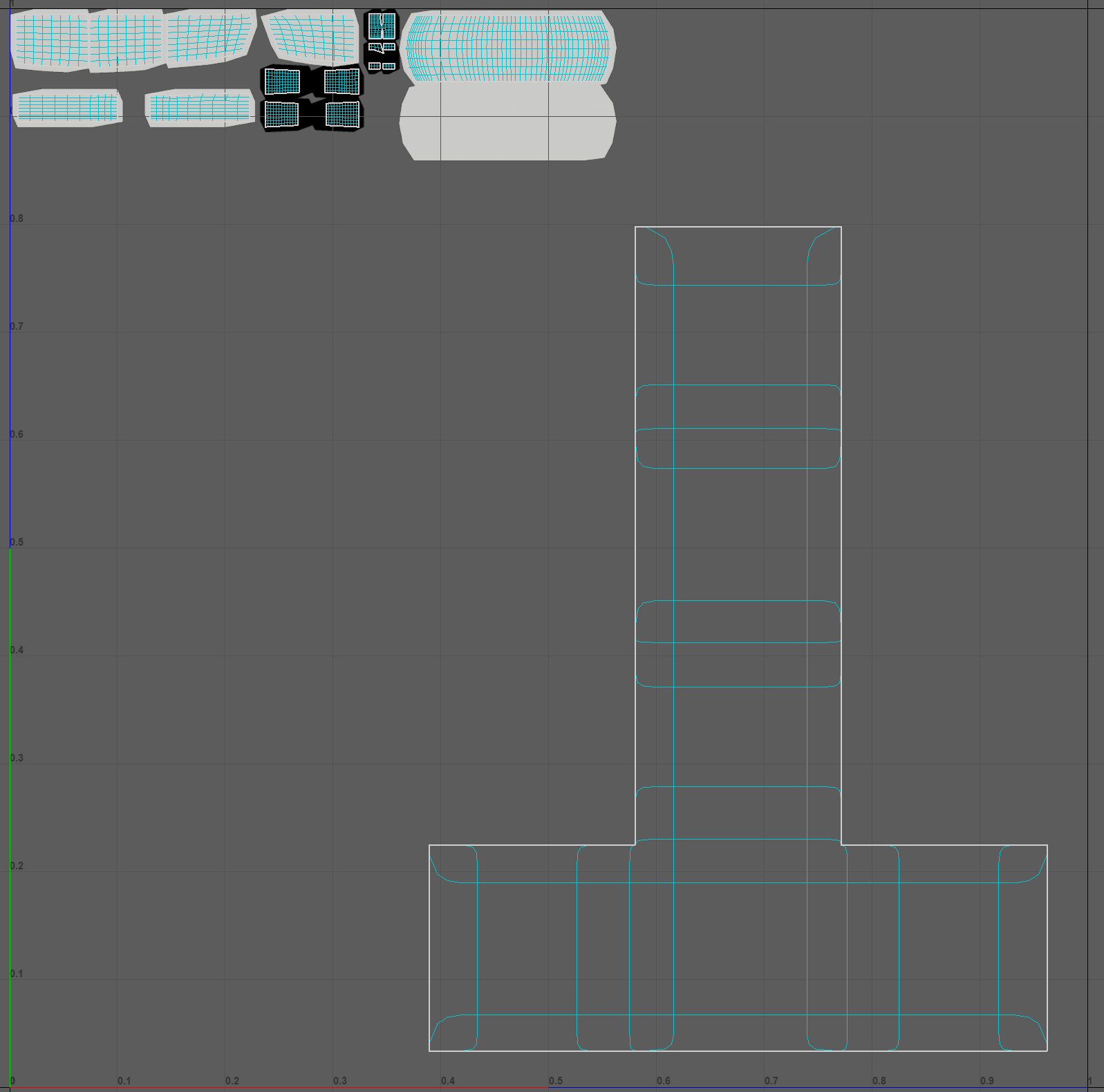Select the widest UV shell with dense cyan wireframe
Screen dimensions: 1104x1092
pos(509,47)
